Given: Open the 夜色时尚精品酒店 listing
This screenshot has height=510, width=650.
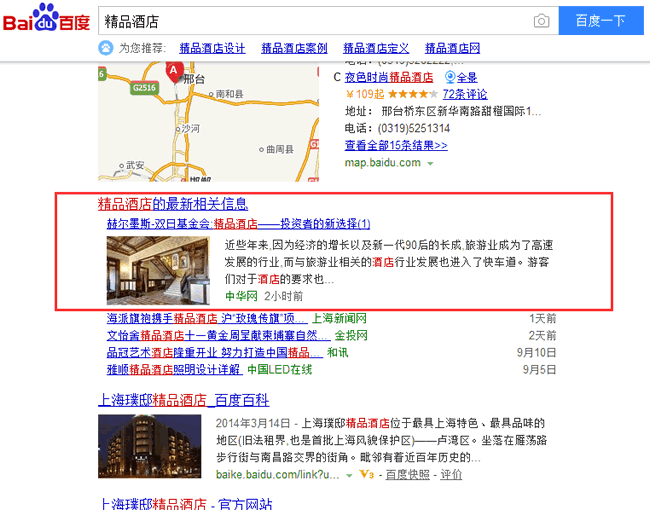Looking at the screenshot, I should 389,77.
